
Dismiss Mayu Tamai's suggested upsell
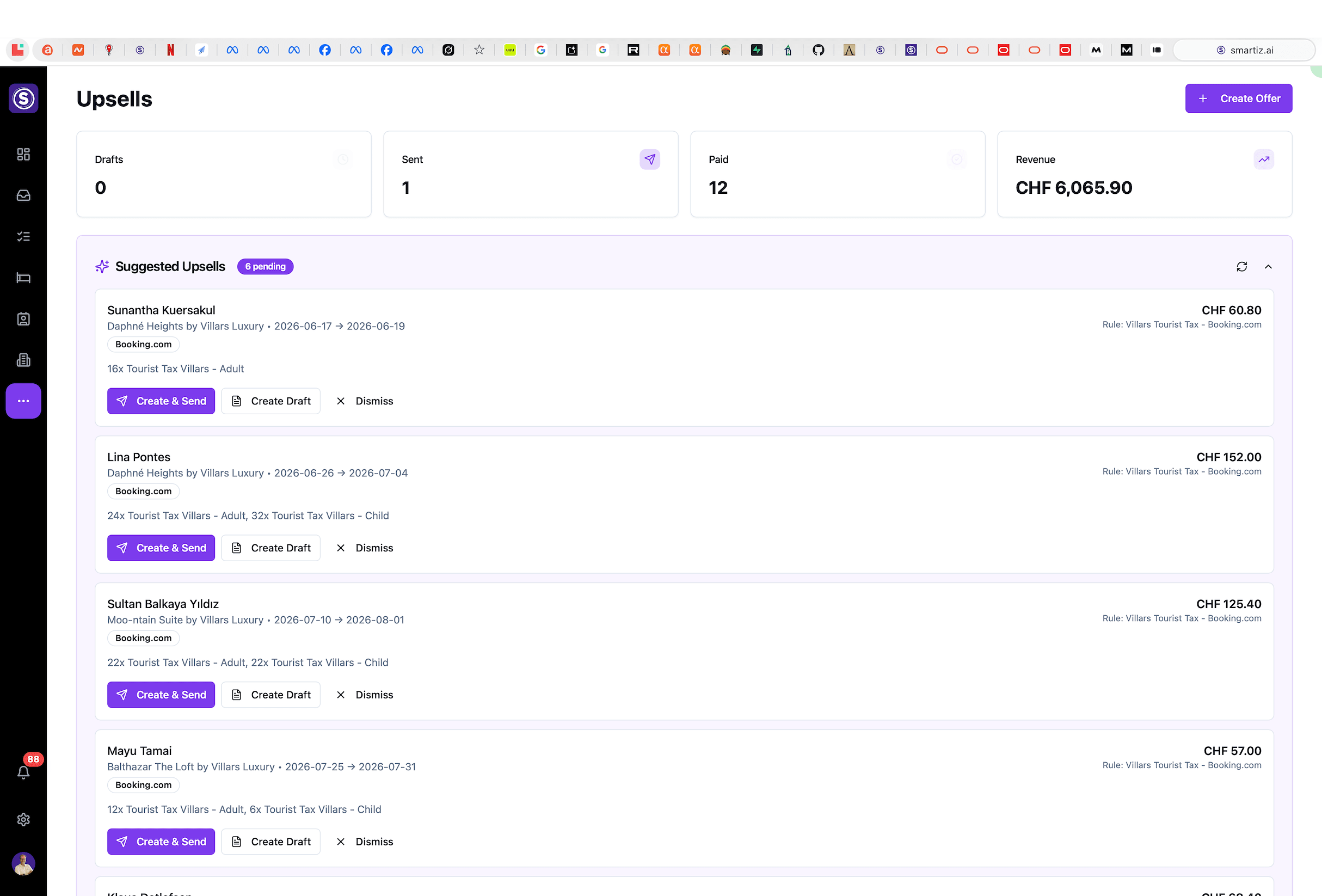(365, 842)
